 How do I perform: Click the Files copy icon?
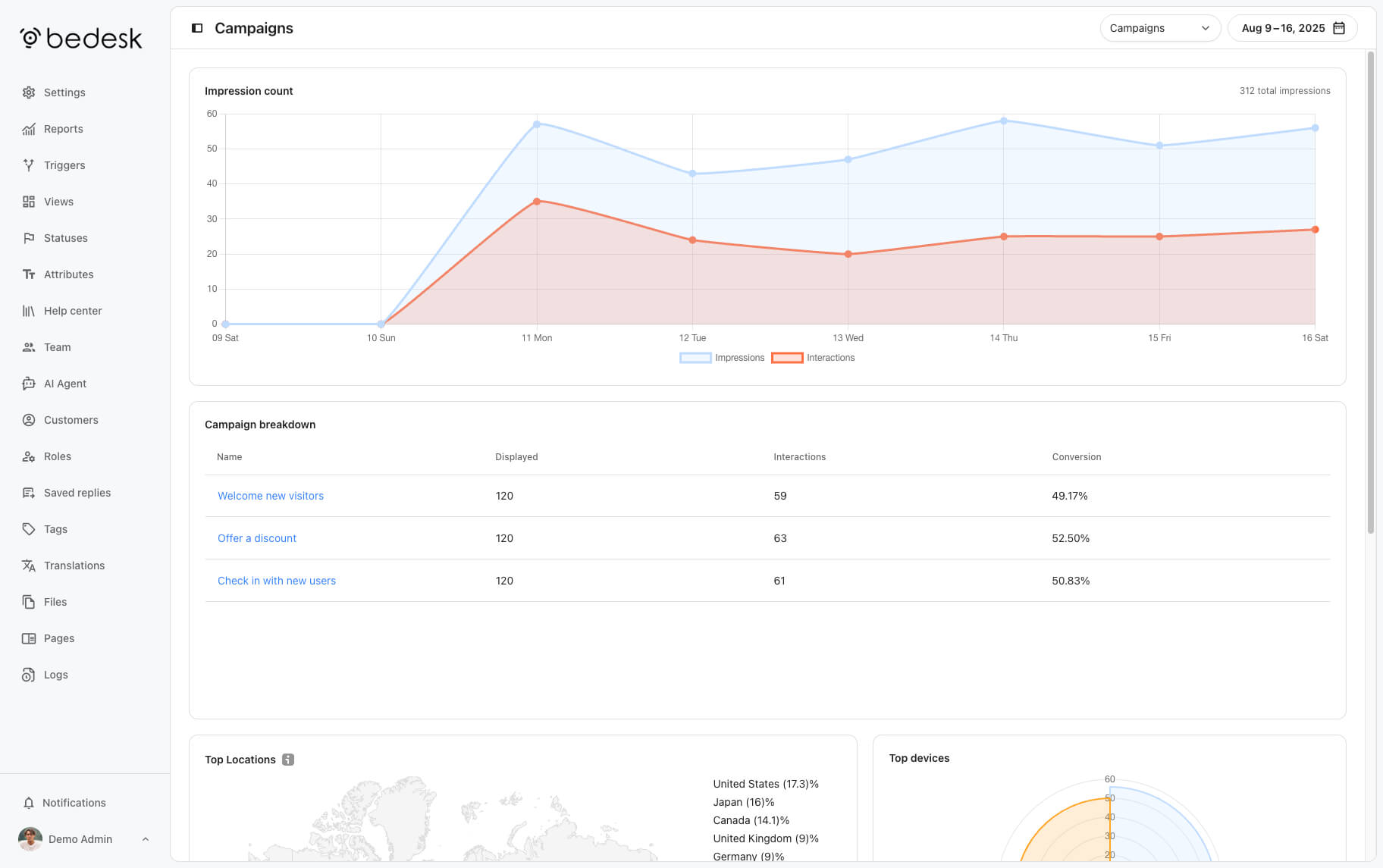(x=29, y=602)
